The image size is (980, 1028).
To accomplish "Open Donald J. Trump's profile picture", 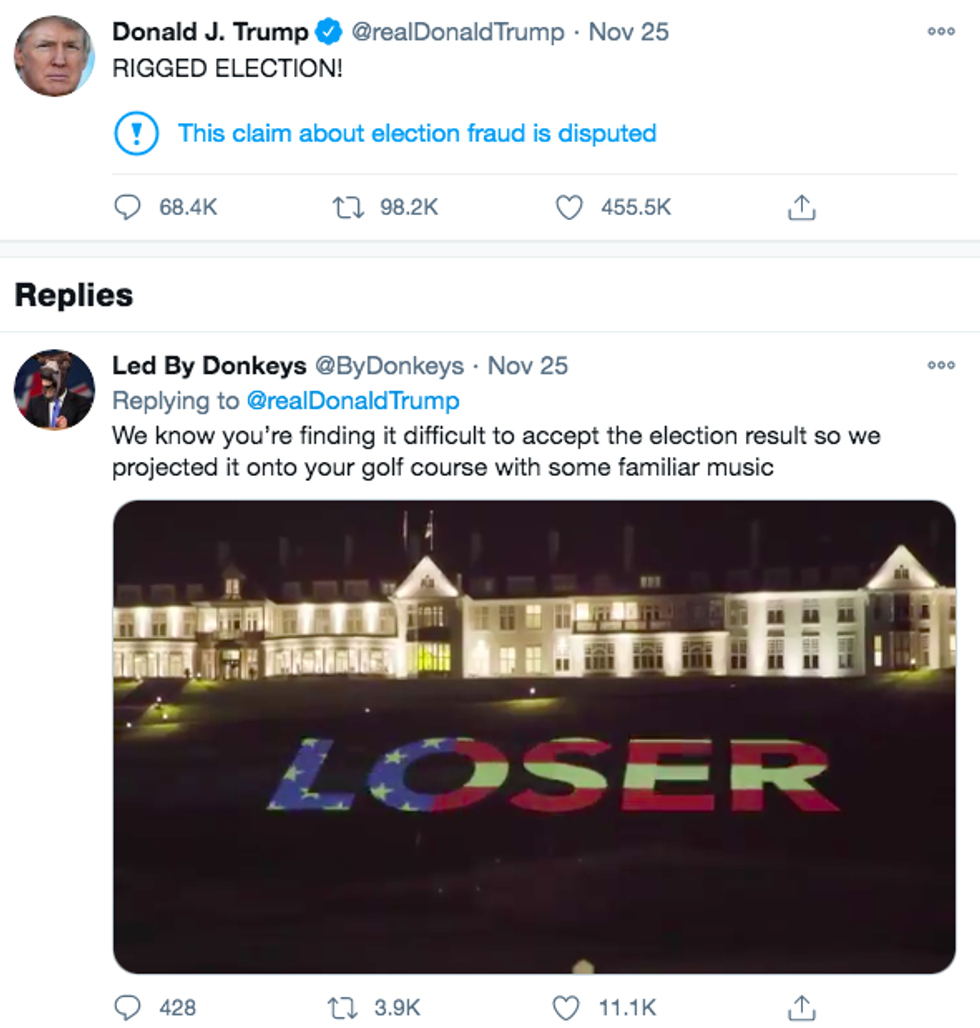I will coord(53,56).
